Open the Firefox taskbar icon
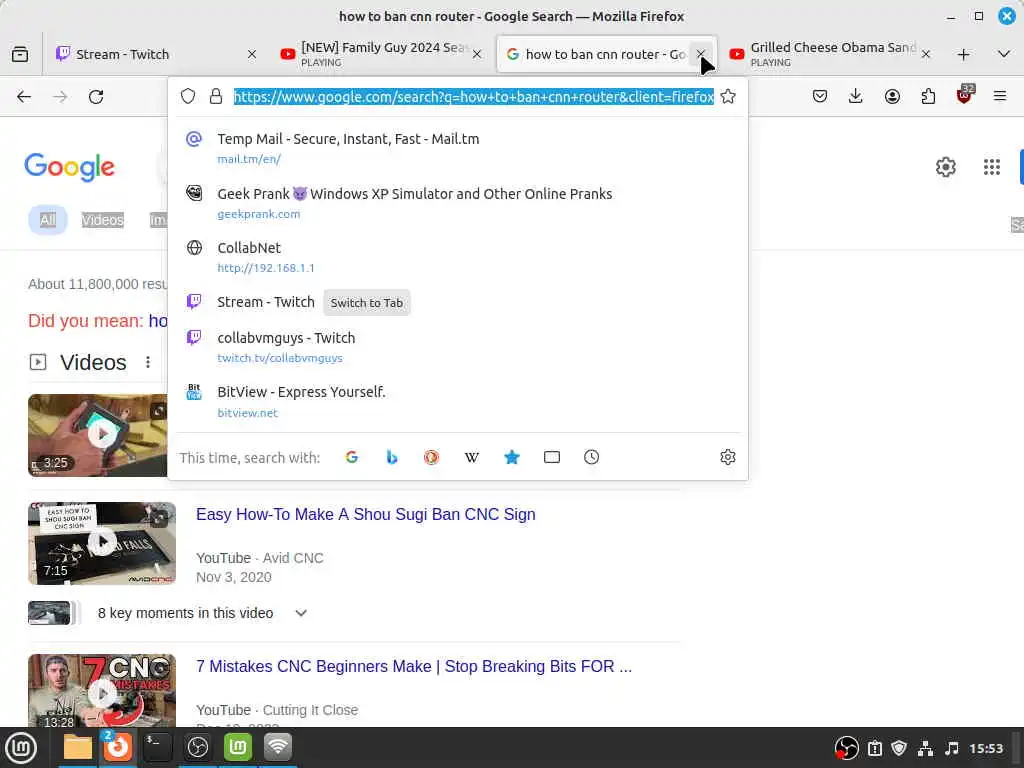The image size is (1024, 768). click(x=118, y=747)
